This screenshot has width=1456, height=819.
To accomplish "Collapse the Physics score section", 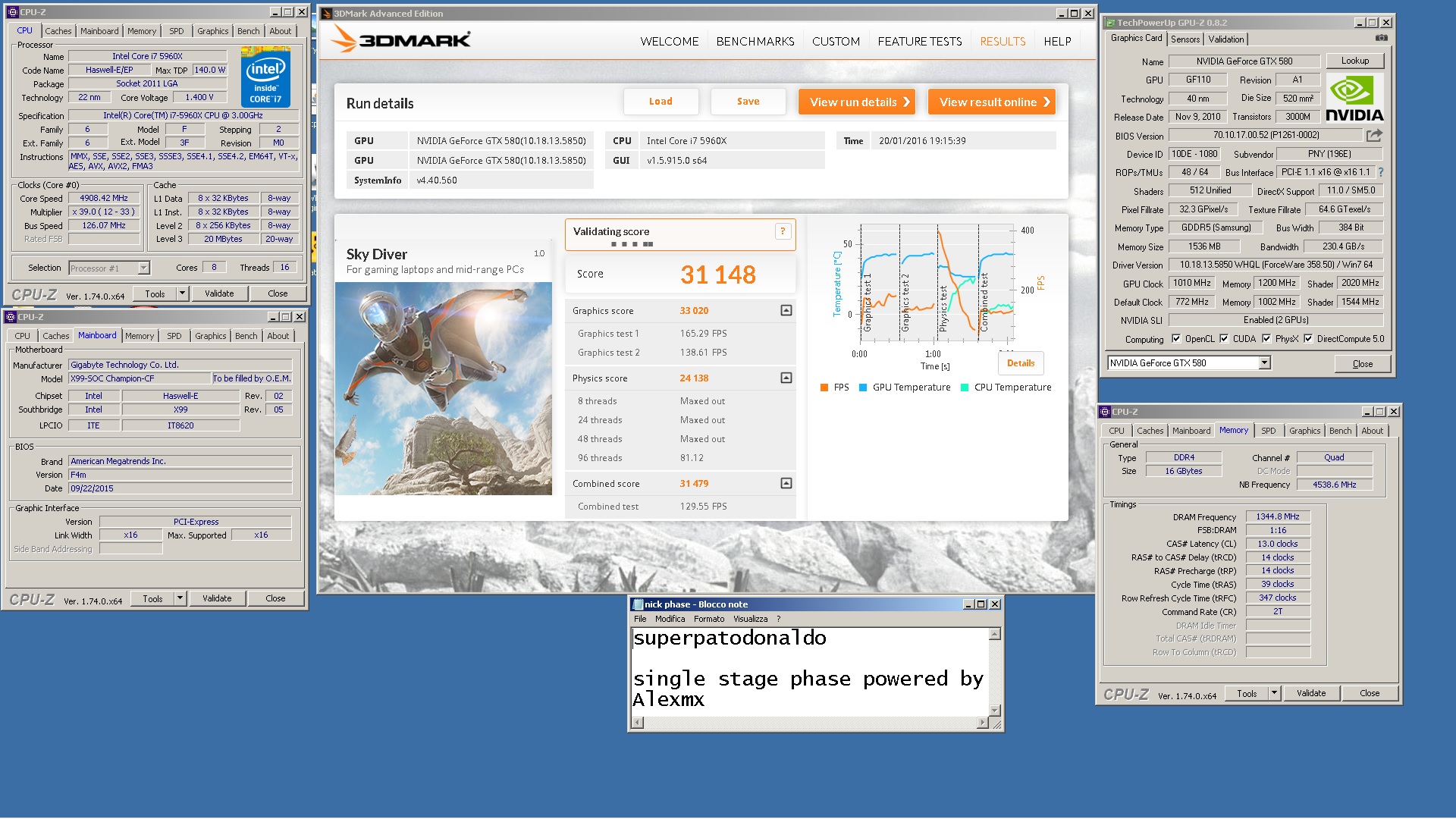I will click(x=786, y=378).
